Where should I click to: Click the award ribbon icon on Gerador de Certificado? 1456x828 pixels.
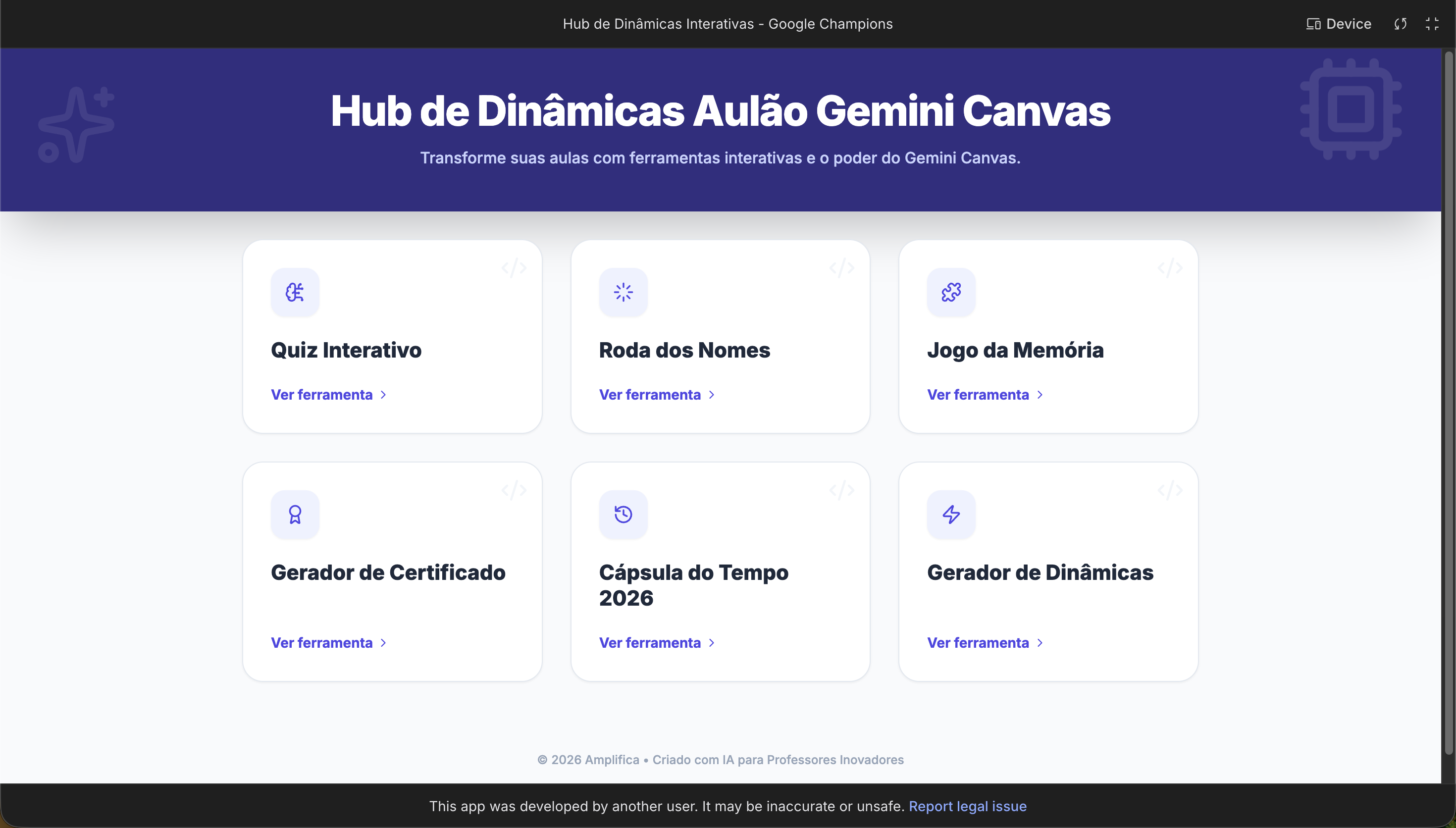point(295,515)
